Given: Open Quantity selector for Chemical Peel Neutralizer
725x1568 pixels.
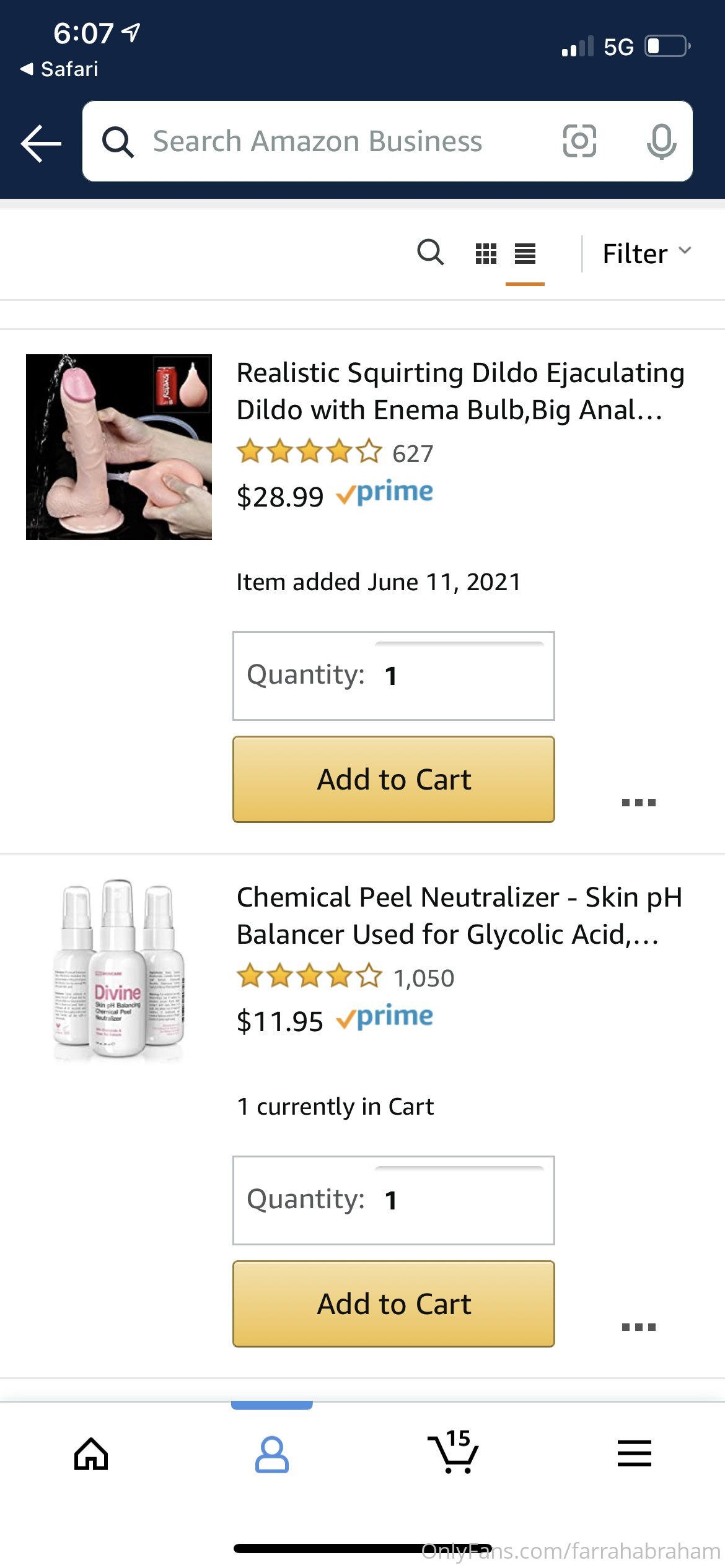Looking at the screenshot, I should point(393,1200).
